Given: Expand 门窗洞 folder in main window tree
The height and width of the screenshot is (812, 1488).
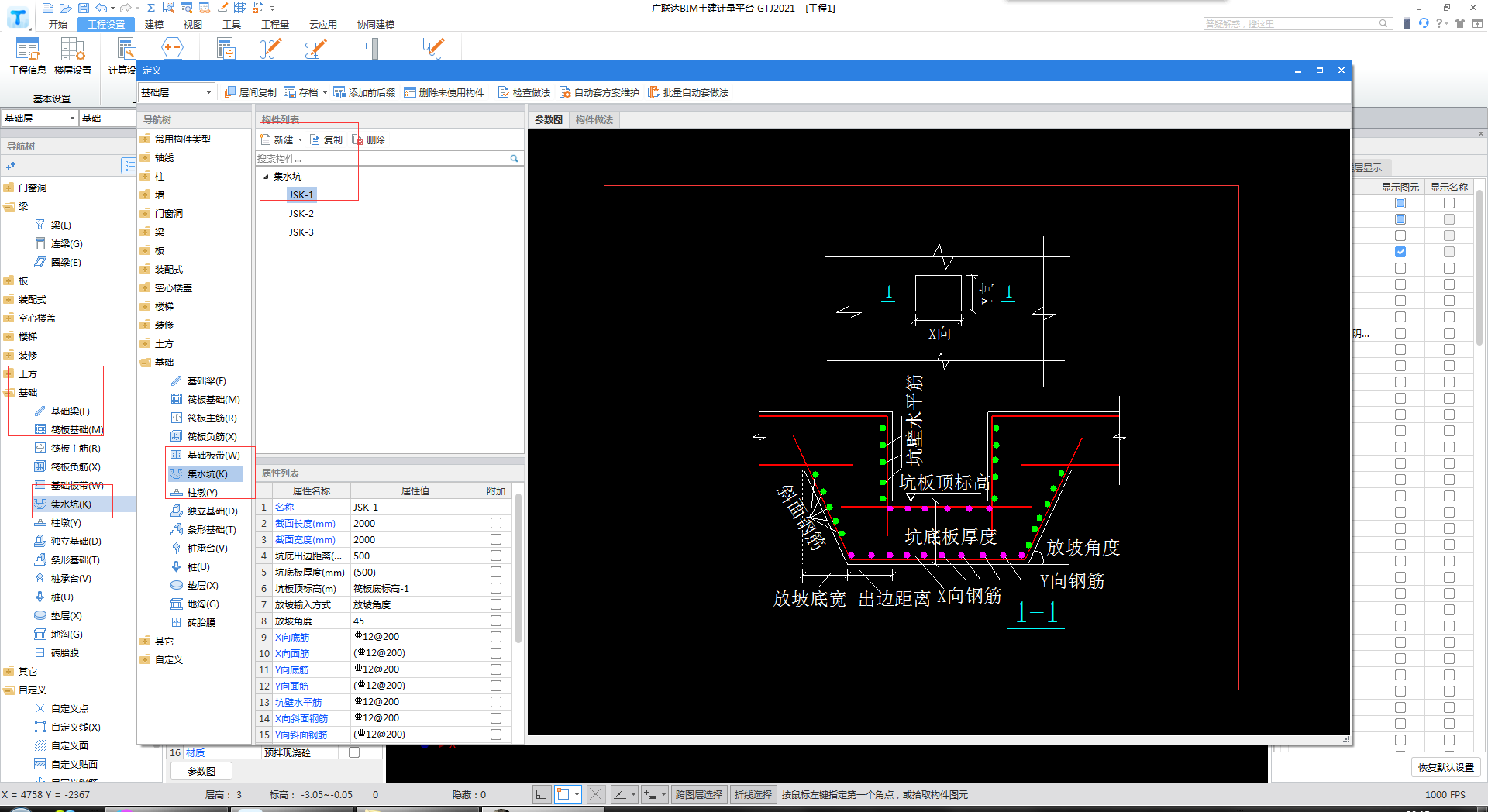Looking at the screenshot, I should coord(9,188).
